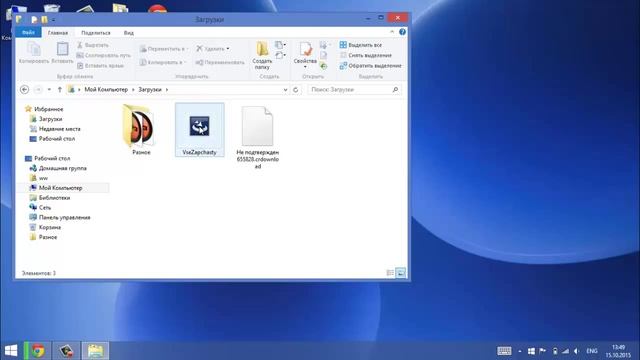This screenshot has height=360, width=640.
Task: Select the ww user folder in sidebar
Action: coord(39,178)
